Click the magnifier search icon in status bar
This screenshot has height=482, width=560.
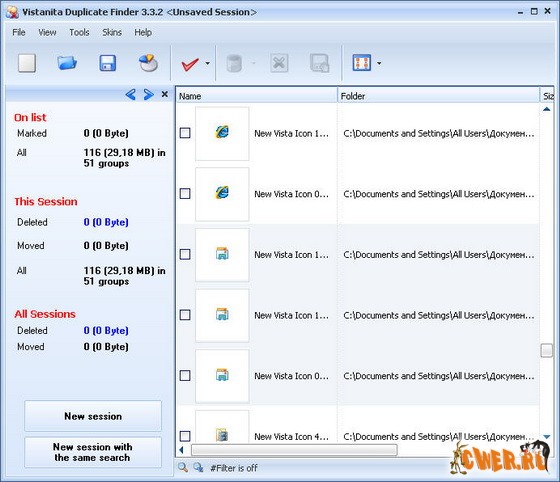point(183,467)
